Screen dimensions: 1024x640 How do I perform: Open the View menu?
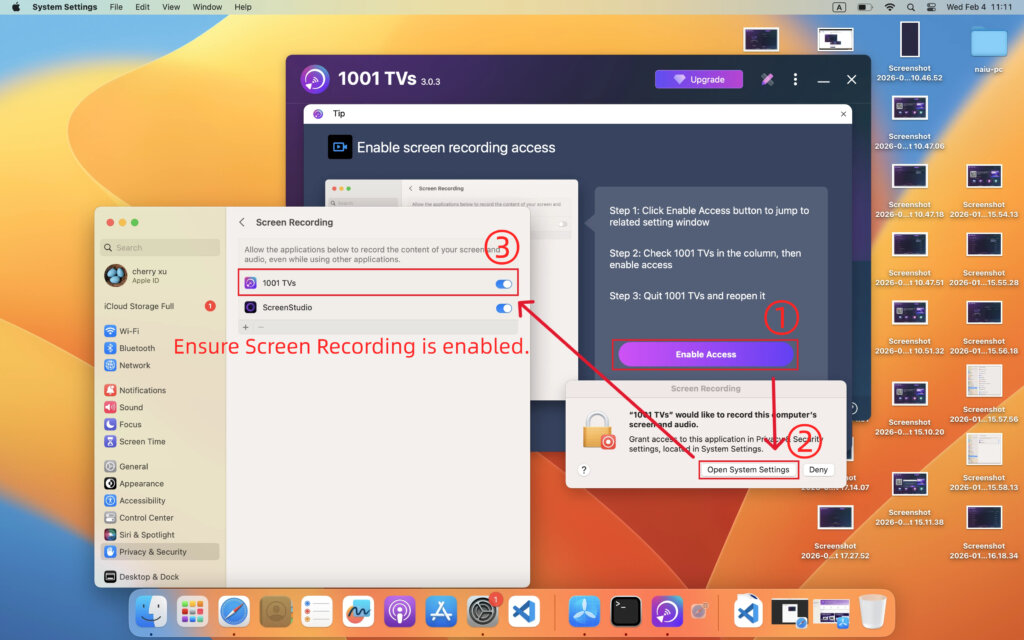(171, 7)
